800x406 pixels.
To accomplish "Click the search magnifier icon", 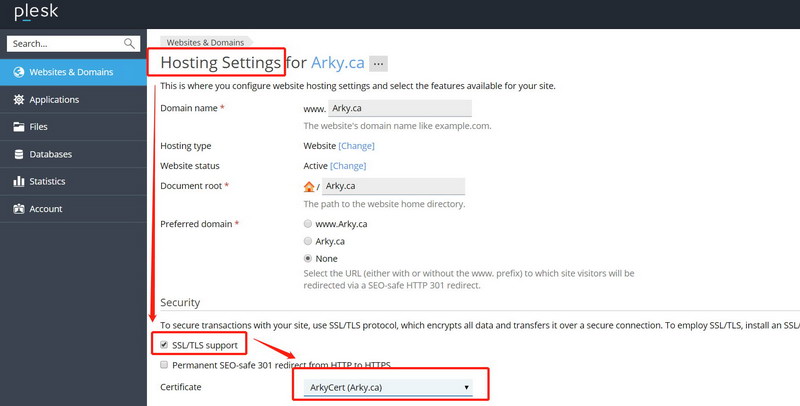I will [130, 43].
